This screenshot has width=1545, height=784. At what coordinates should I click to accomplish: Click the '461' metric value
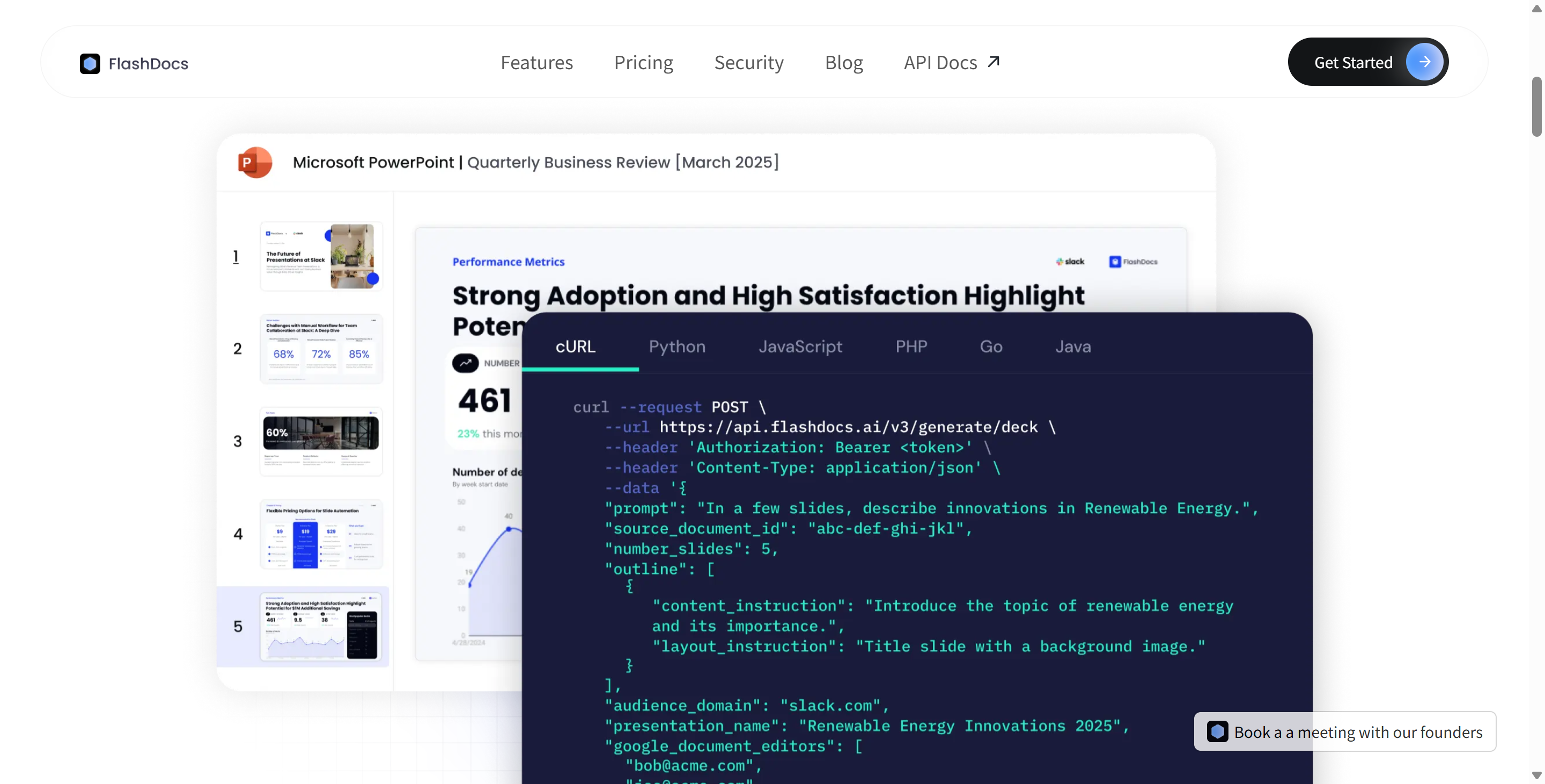click(484, 401)
